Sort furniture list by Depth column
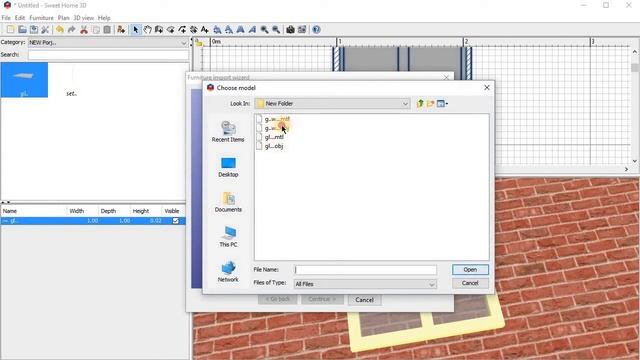Image resolution: width=640 pixels, height=360 pixels. [114, 211]
